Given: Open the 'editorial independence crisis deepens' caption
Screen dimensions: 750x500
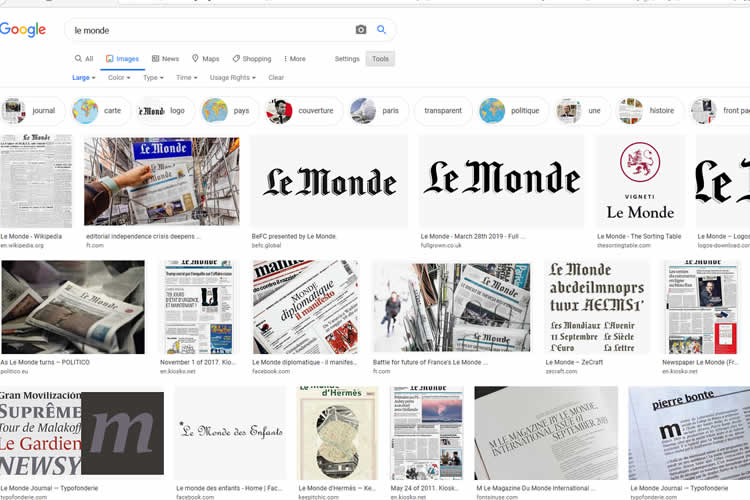Looking at the screenshot, I should (x=143, y=236).
